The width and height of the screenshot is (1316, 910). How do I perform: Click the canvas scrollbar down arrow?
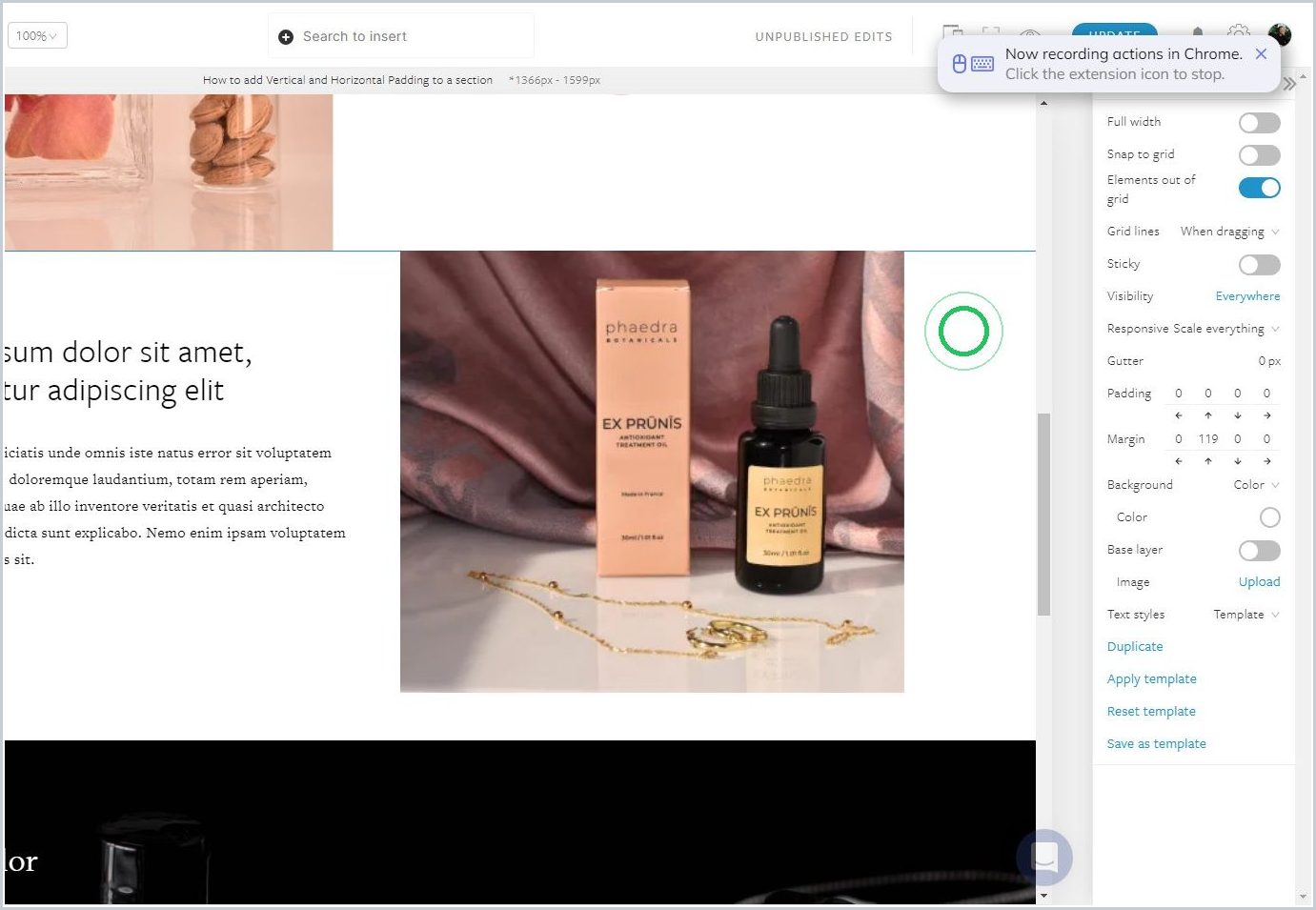coord(1043,896)
